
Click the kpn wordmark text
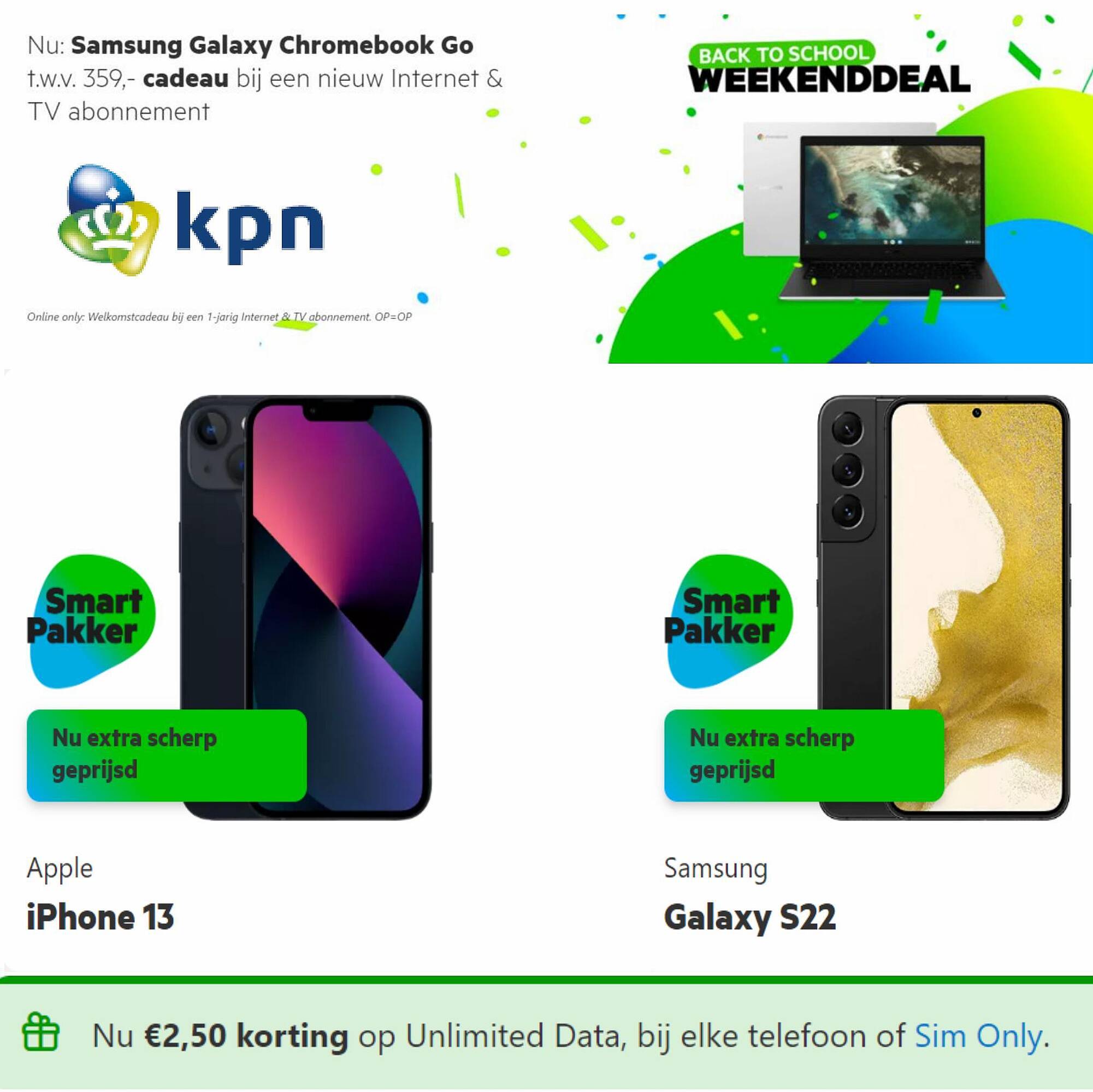tap(250, 227)
